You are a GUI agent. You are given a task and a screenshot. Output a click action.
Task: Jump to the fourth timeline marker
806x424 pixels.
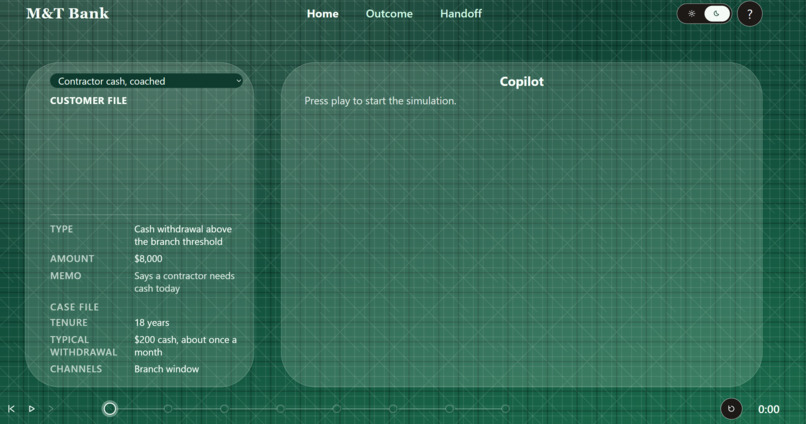[281, 409]
